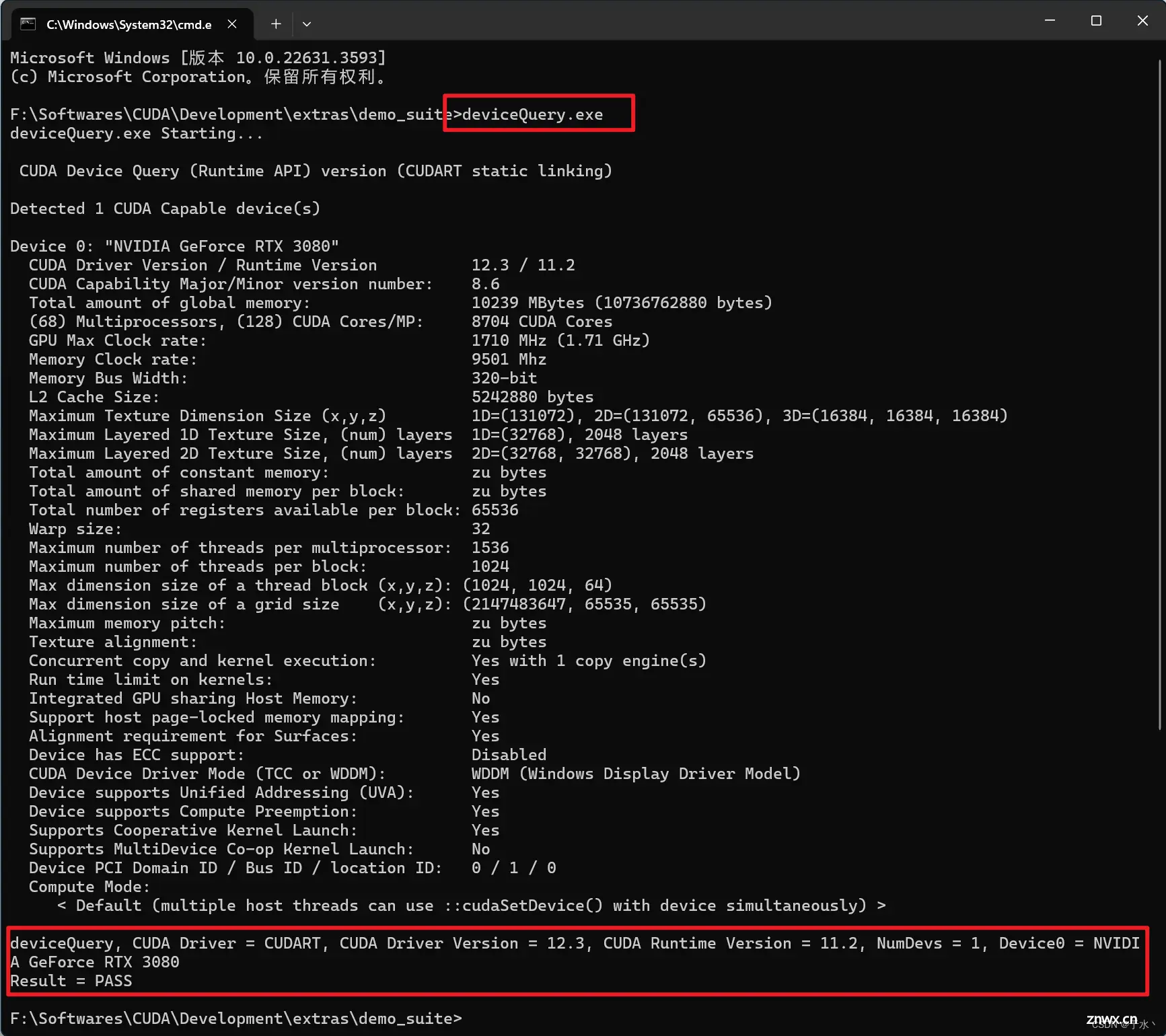Click the cmd icon in tab
Screen dimensions: 1166x1036
(28, 24)
